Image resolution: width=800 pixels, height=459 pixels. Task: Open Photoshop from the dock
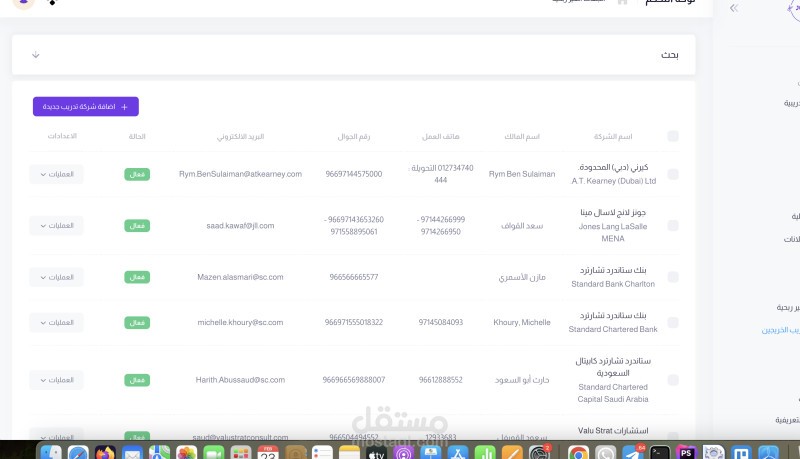tap(686, 453)
